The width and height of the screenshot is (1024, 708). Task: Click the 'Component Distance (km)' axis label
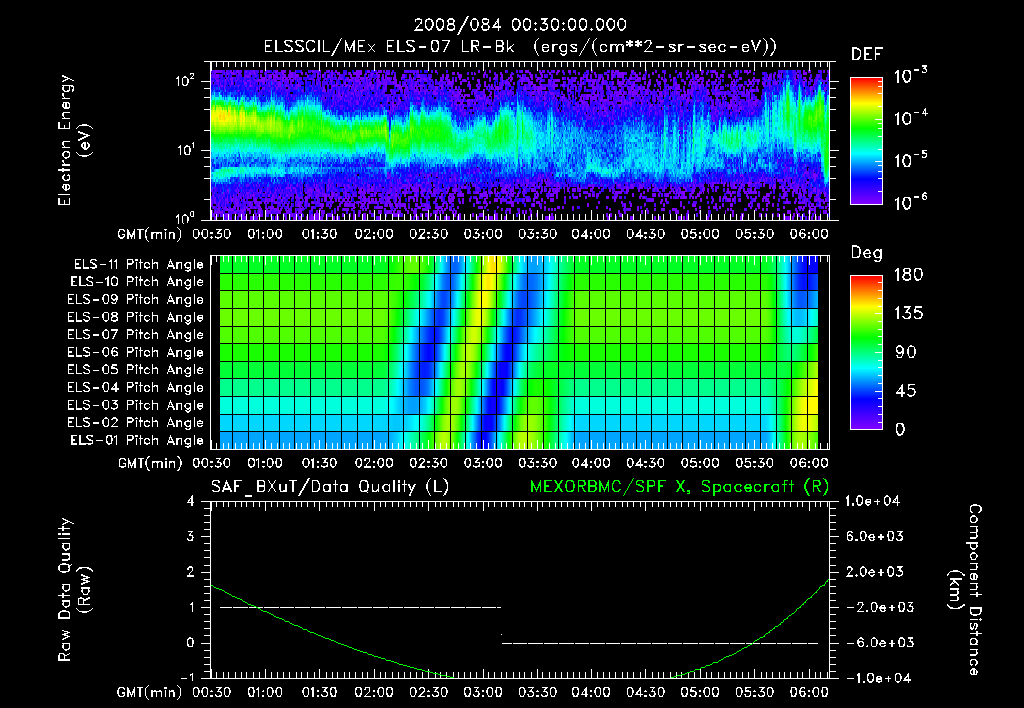click(x=965, y=589)
